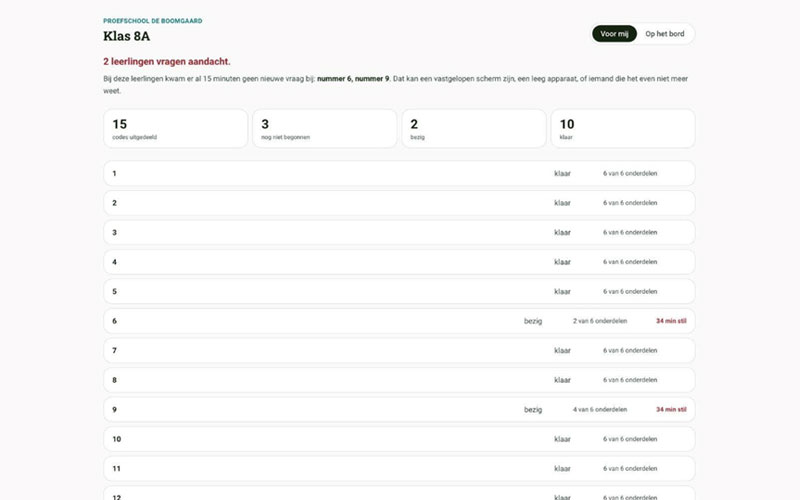Open the row for student number 5
Viewport: 800px width, 500px height.
click(x=399, y=291)
